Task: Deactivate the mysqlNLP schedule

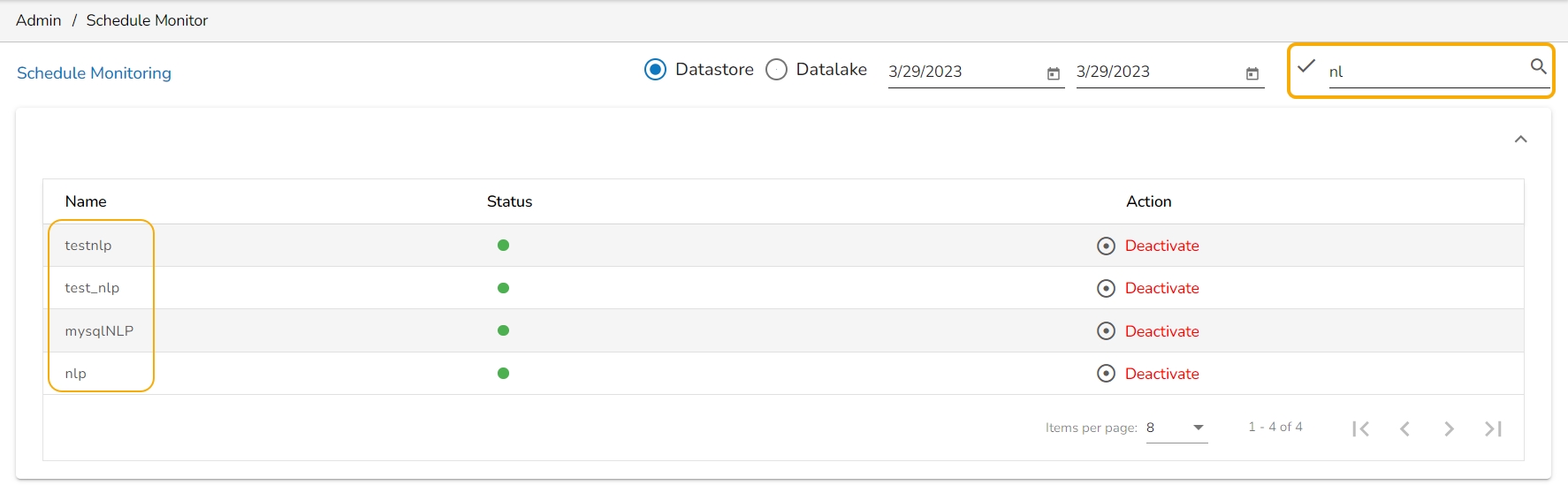Action: click(1161, 331)
